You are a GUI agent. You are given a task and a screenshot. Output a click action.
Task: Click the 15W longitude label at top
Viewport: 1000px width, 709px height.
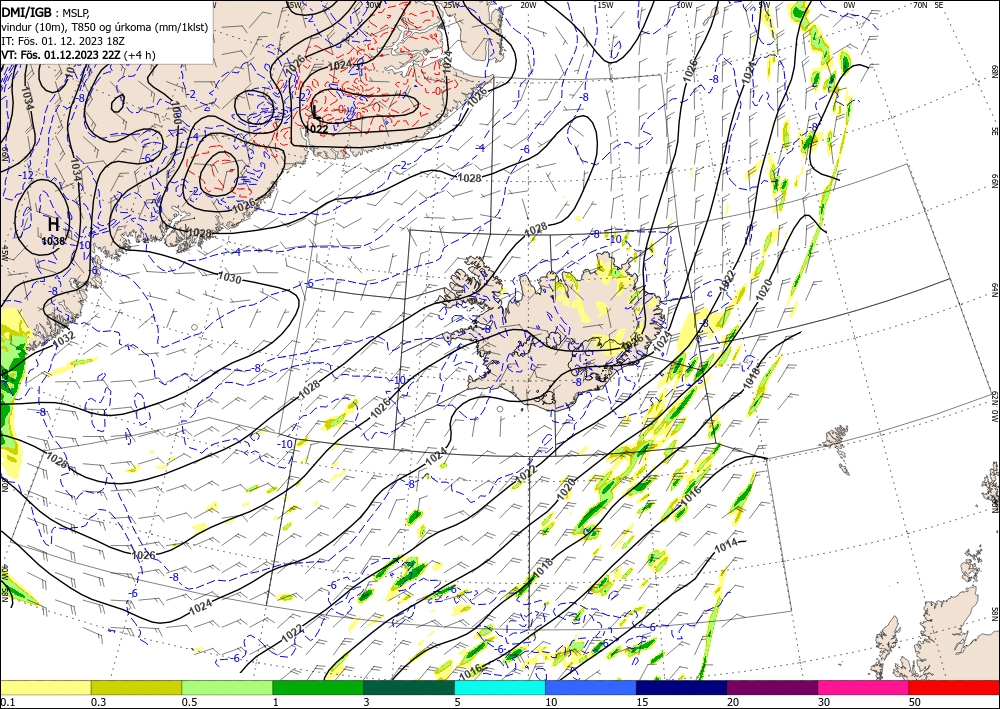click(606, 5)
